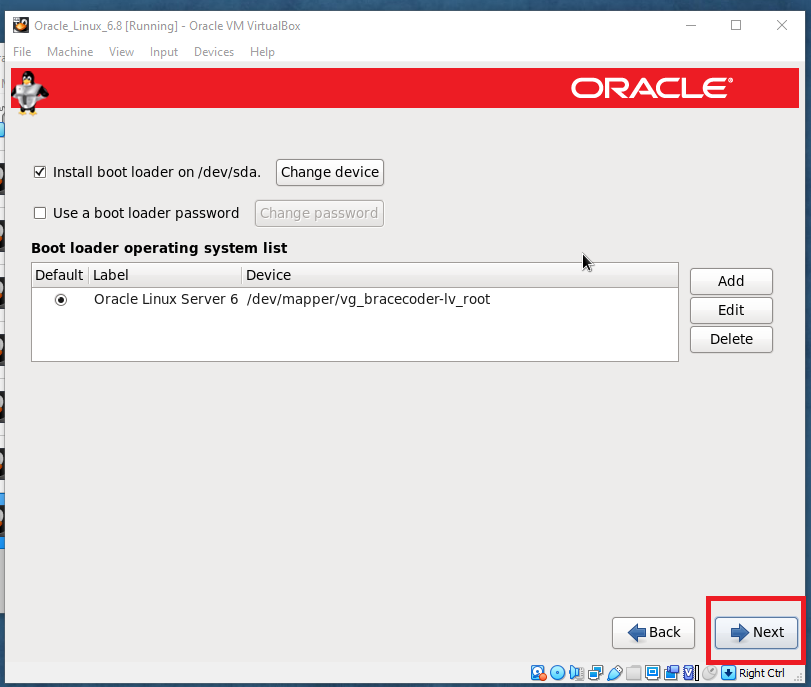Select Oracle Linux Server 6 default radio
Viewport: 811px width, 687px height.
[61, 299]
